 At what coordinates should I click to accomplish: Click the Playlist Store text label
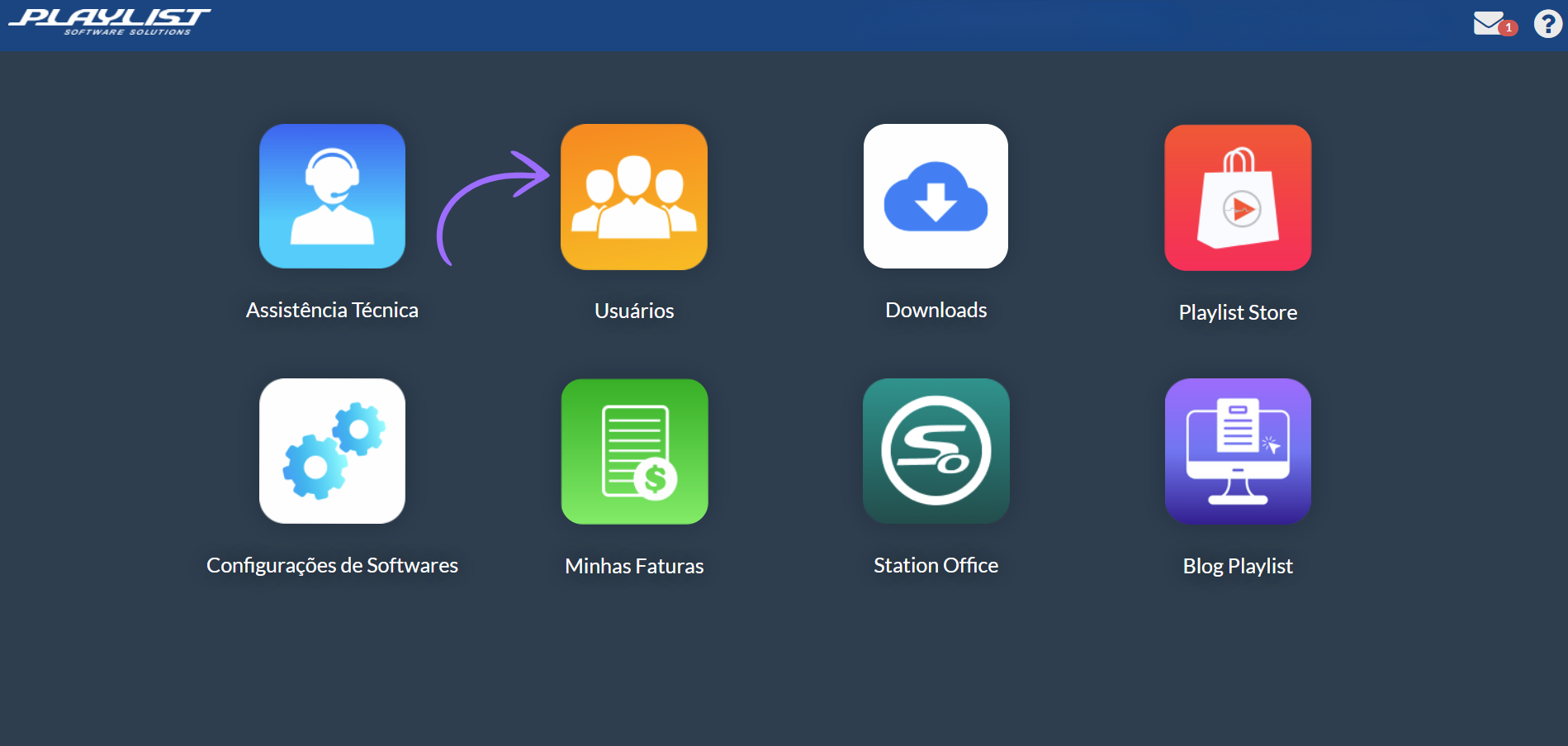tap(1238, 312)
